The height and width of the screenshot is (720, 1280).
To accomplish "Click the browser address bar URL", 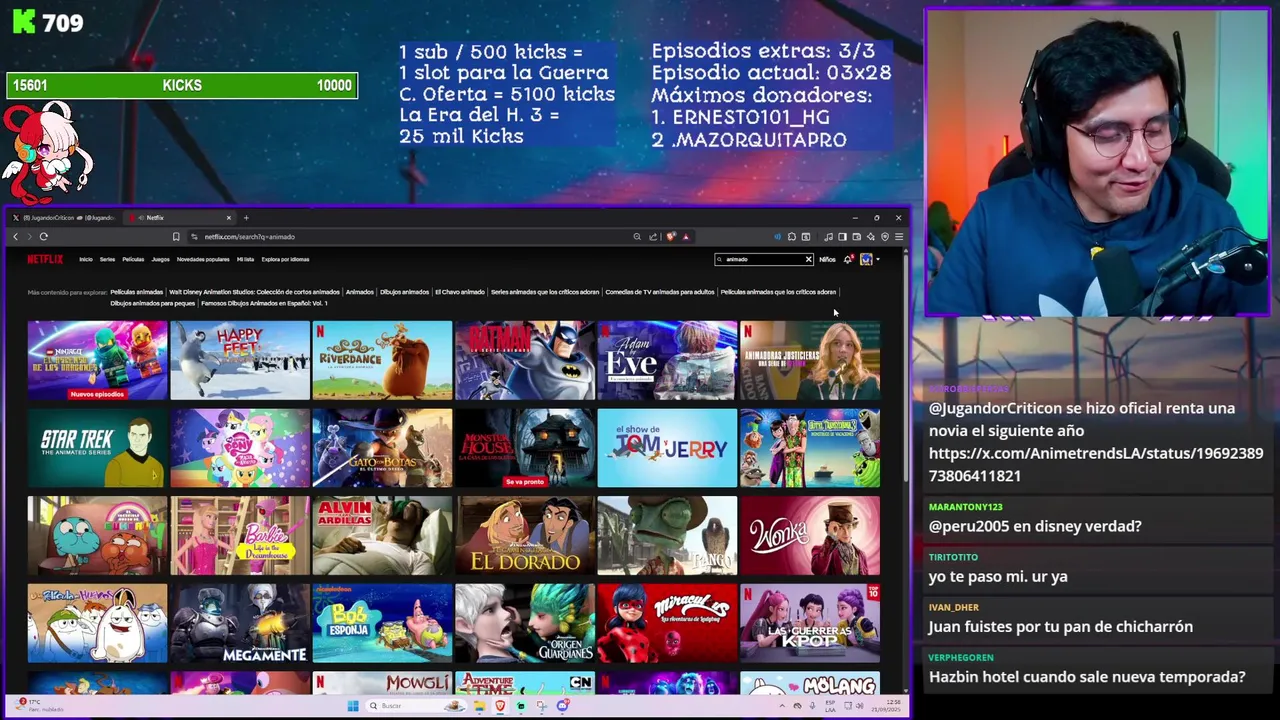I will pos(249,237).
